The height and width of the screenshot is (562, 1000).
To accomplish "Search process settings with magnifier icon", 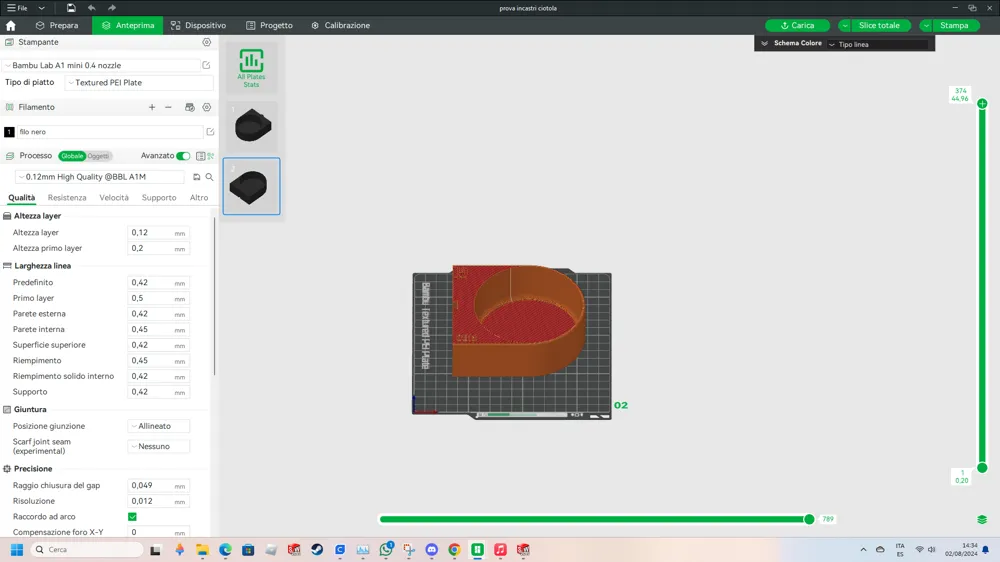I will click(x=209, y=177).
